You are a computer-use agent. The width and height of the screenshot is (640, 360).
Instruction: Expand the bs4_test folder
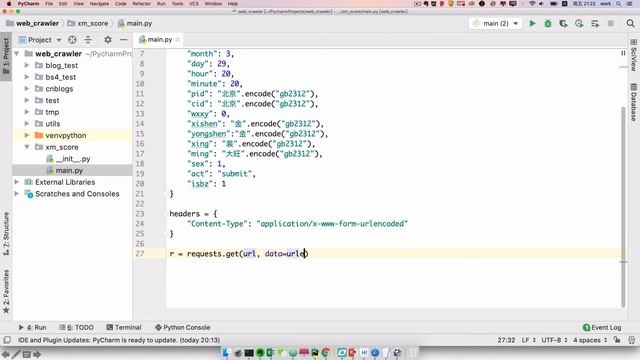pos(27,77)
